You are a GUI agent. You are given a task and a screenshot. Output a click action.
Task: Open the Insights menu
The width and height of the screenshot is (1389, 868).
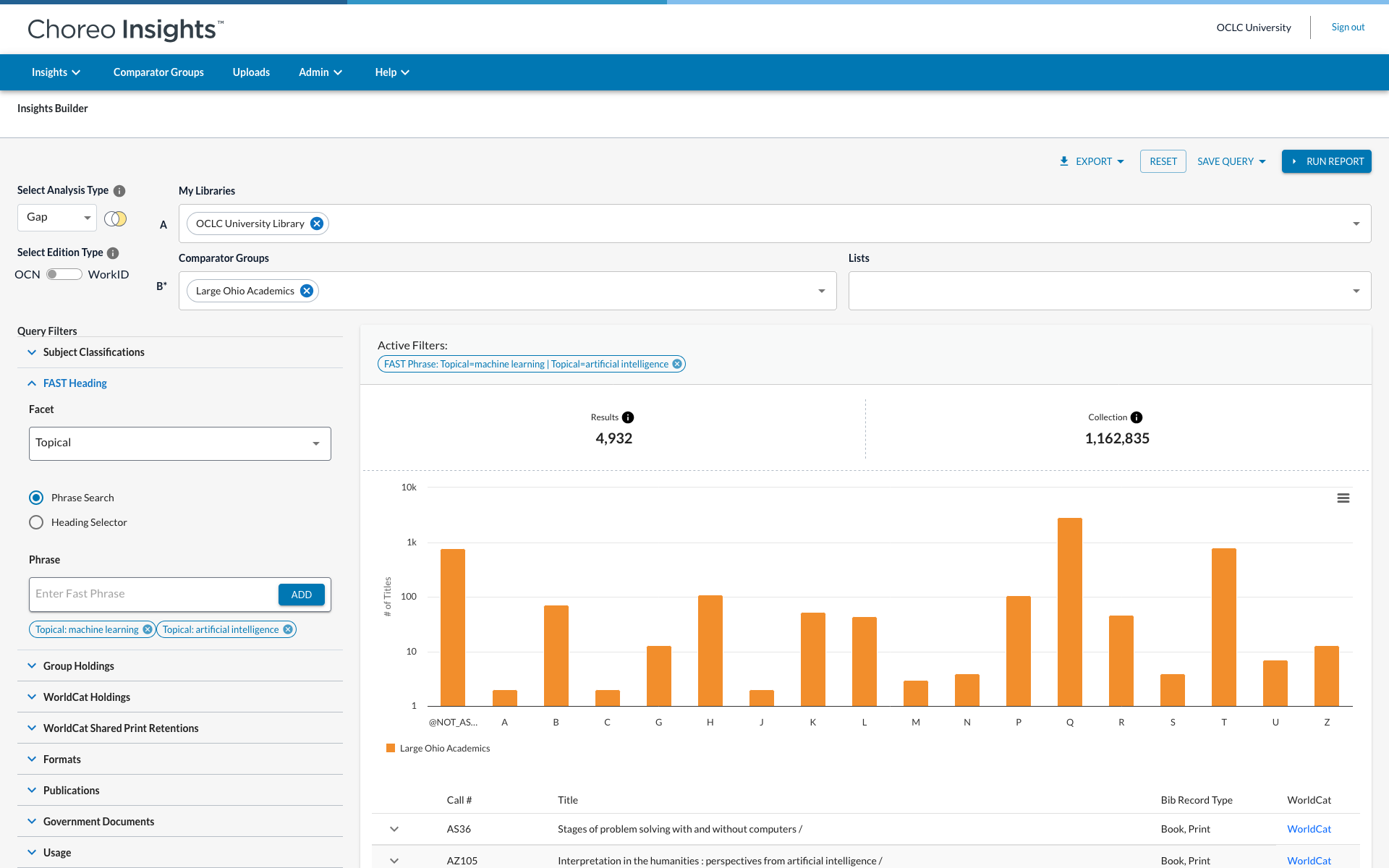tap(56, 72)
